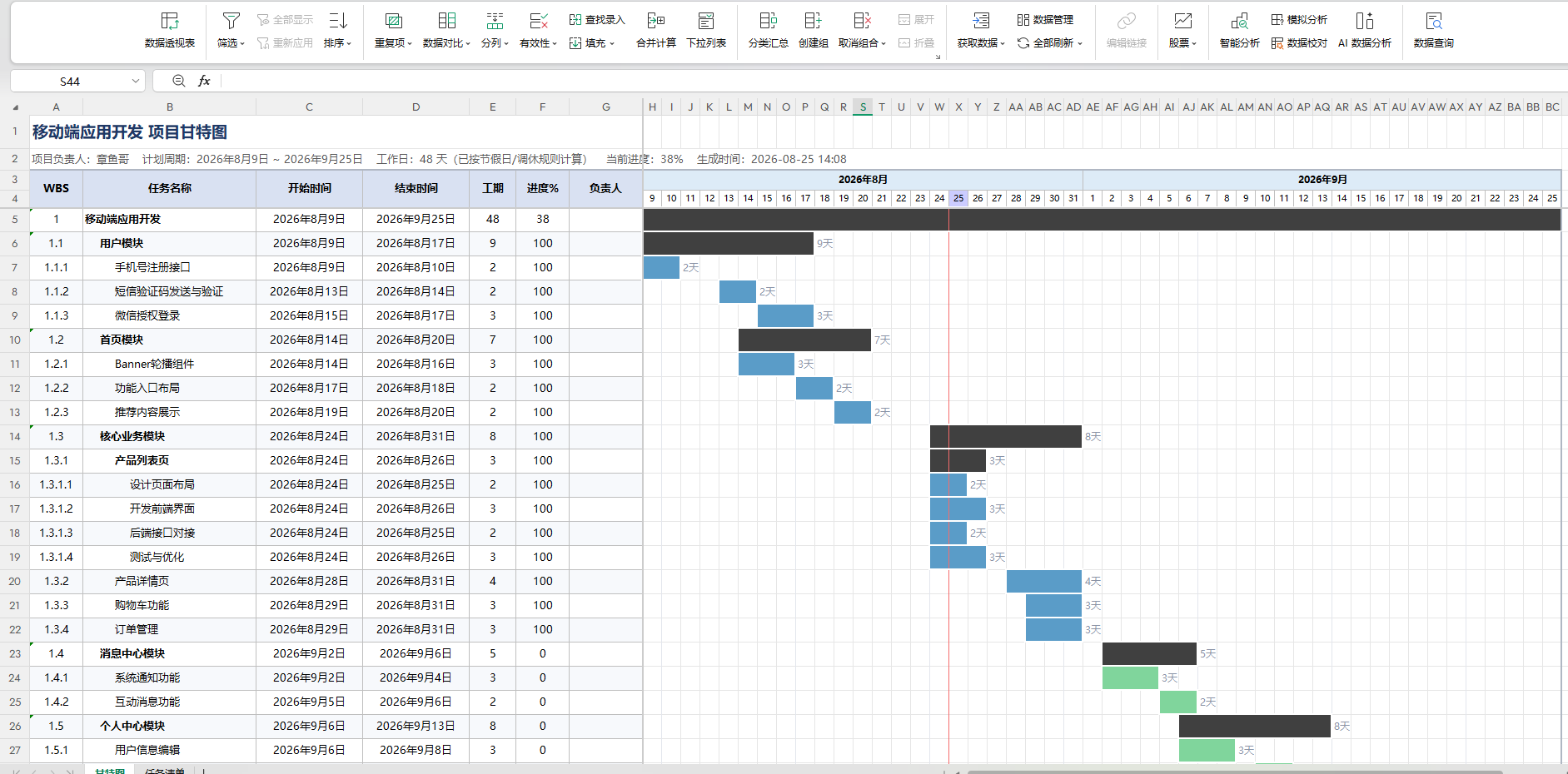
Task: Insert a pivot table (数据透视表)
Action: pos(170,30)
